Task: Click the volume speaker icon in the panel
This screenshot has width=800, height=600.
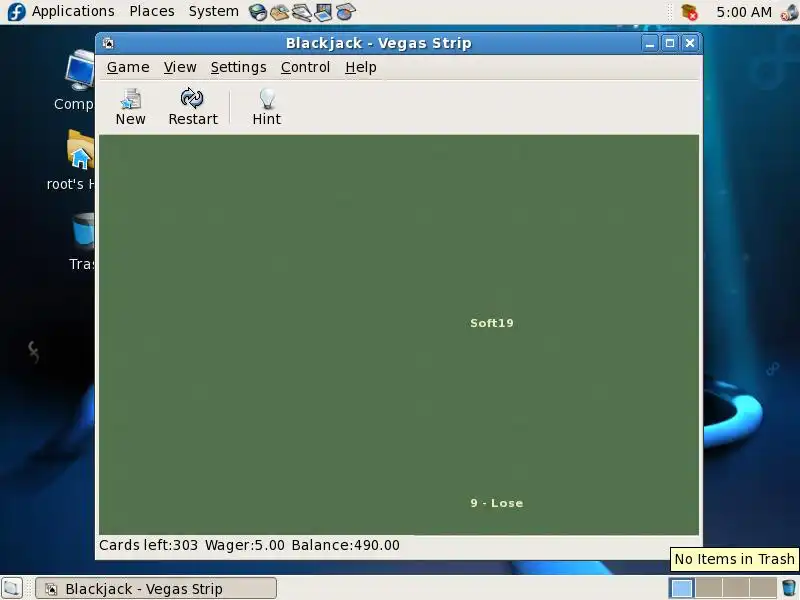Action: [x=790, y=12]
